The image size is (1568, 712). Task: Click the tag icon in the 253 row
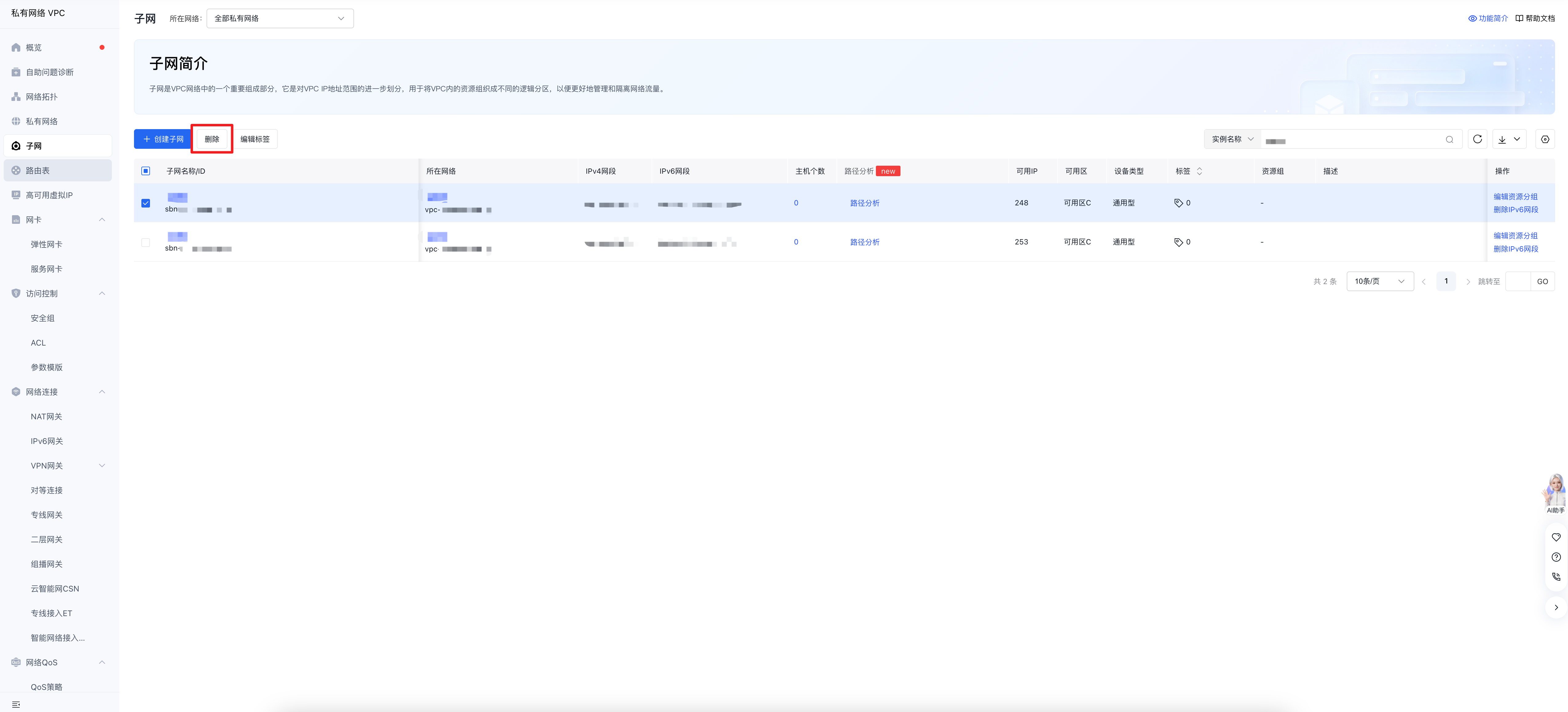[x=1178, y=243]
